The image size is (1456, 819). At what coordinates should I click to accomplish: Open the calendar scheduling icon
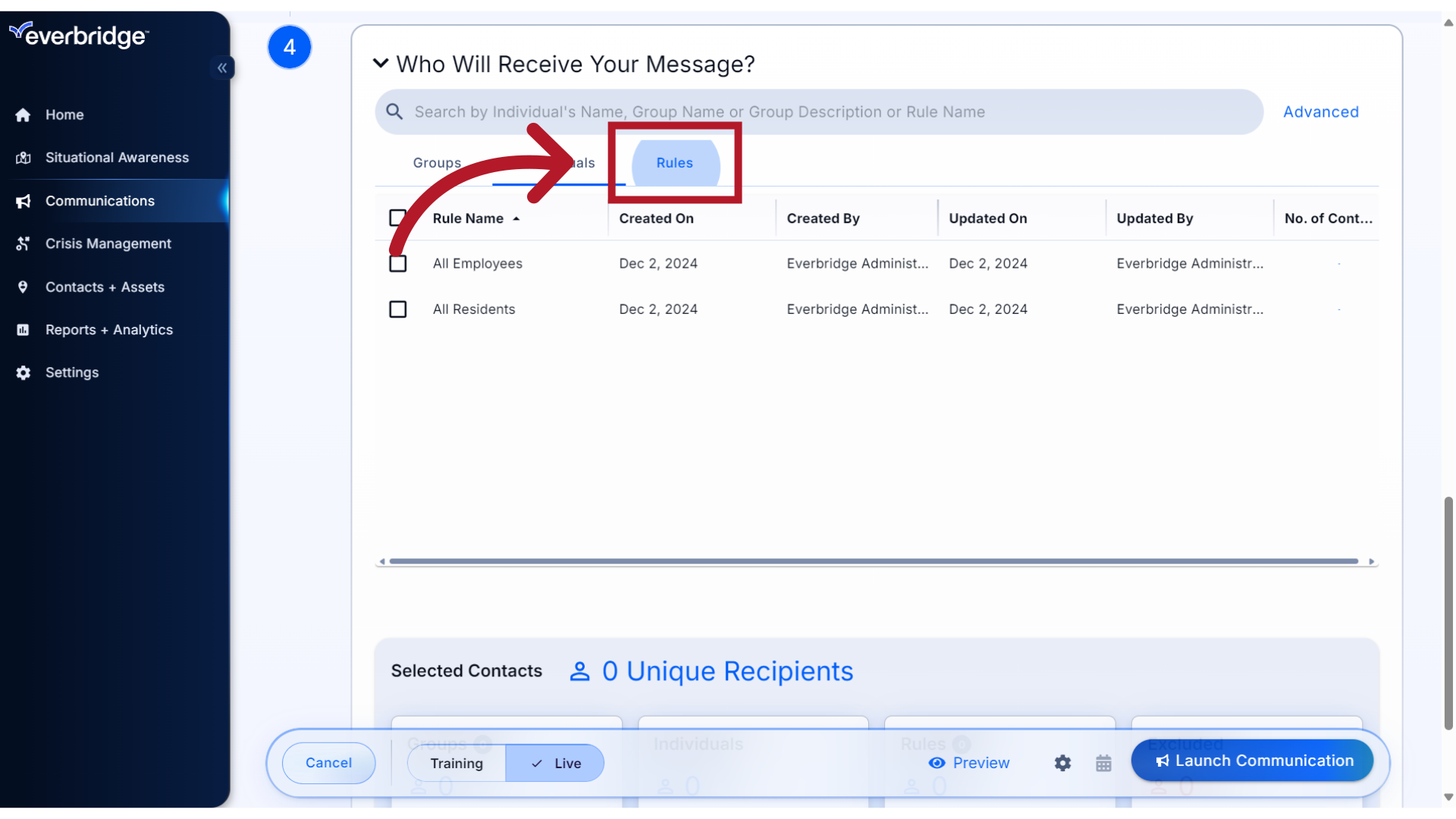pyautogui.click(x=1103, y=763)
